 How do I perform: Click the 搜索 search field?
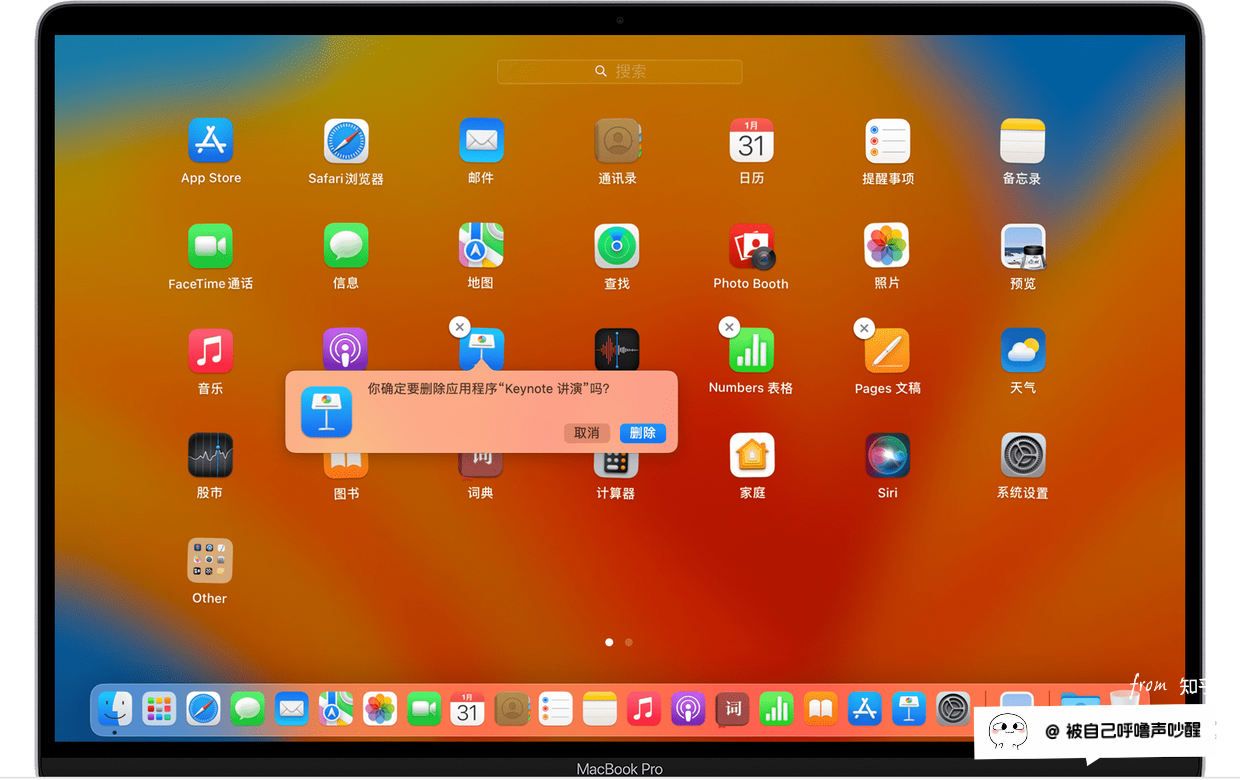click(x=620, y=71)
